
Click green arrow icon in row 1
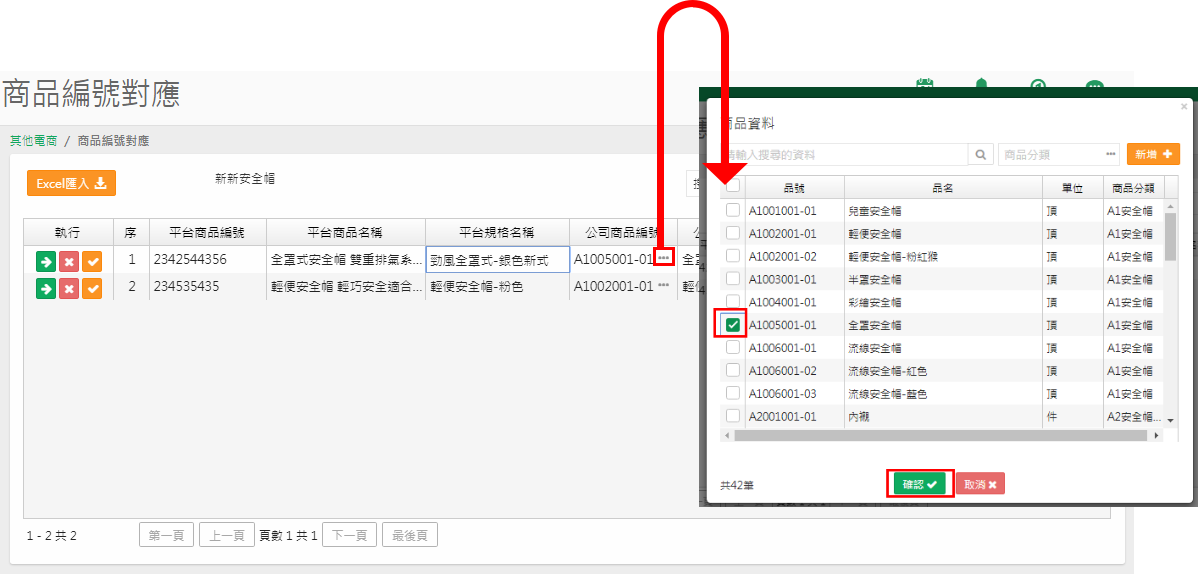click(46, 262)
